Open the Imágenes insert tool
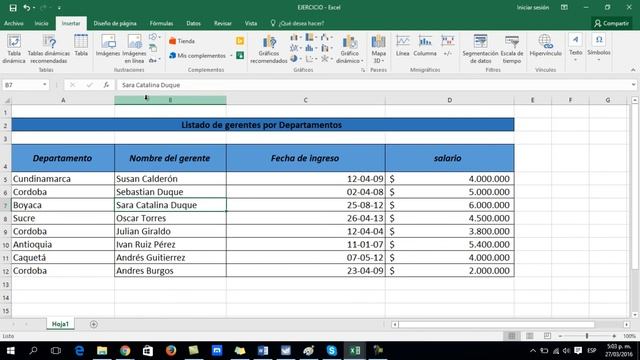640x360 pixels. pyautogui.click(x=108, y=46)
